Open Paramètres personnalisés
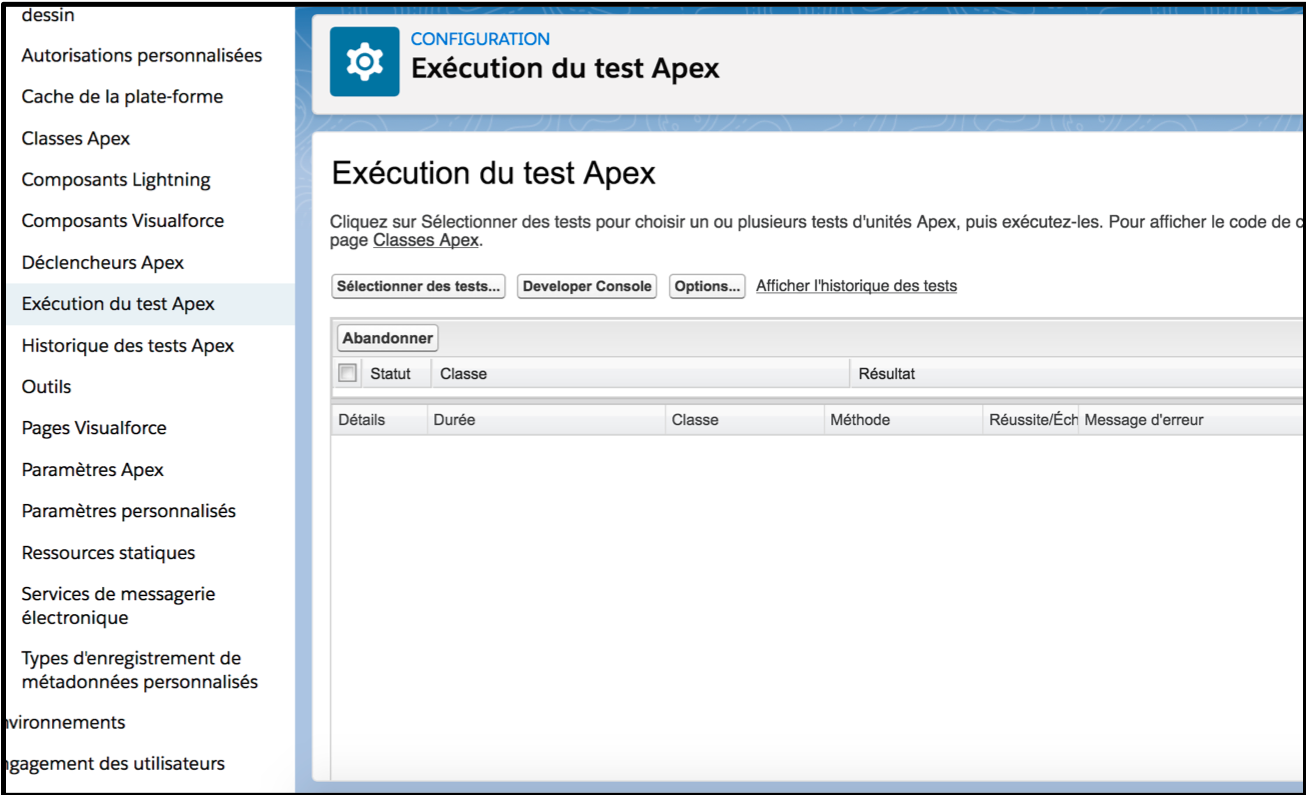The image size is (1306, 795). [129, 511]
